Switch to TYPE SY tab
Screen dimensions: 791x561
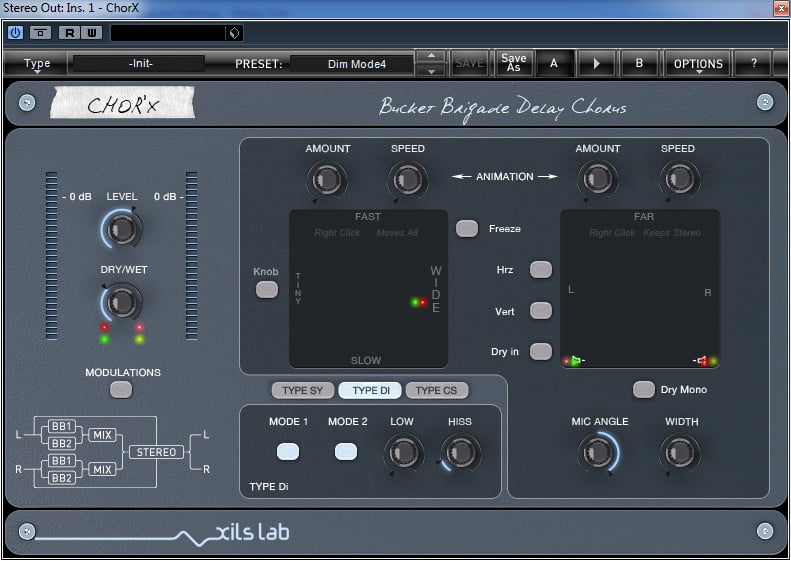click(x=303, y=390)
